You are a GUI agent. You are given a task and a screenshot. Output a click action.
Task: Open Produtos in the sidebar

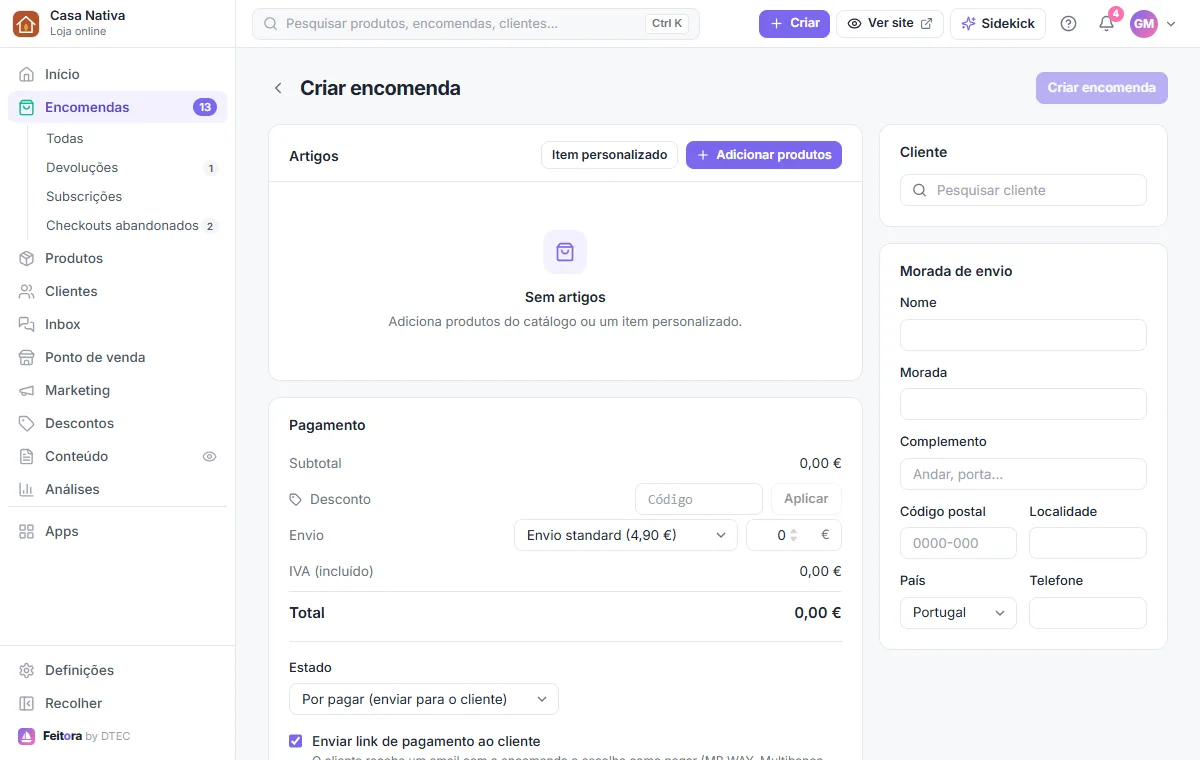coord(118,258)
